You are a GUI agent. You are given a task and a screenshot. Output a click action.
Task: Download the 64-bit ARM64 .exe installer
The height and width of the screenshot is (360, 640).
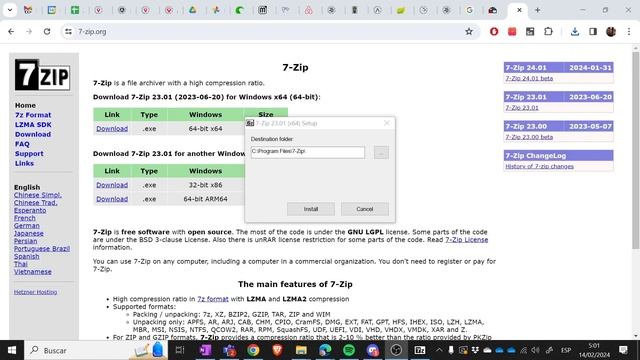pos(112,199)
